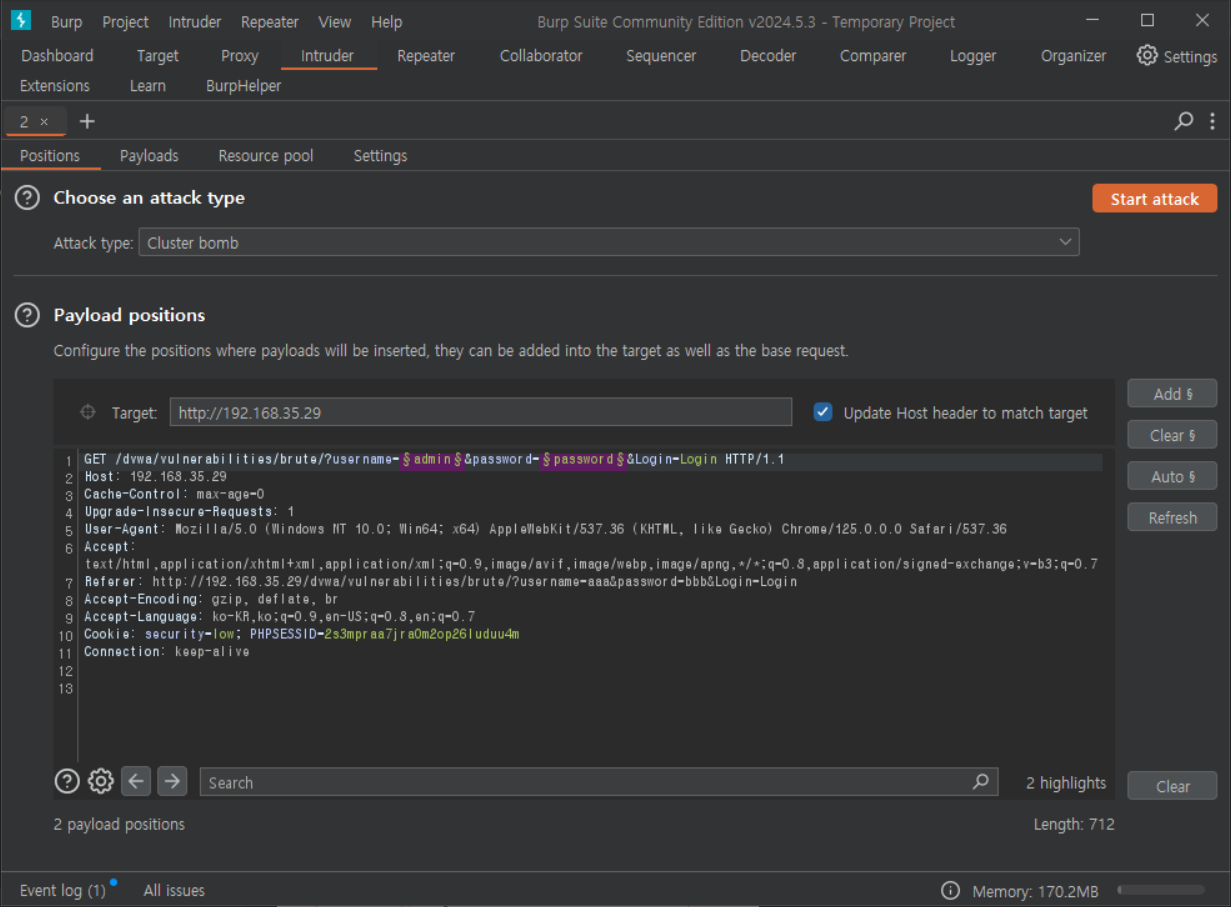
Task: Switch to the Sequencer tab
Action: tap(661, 56)
